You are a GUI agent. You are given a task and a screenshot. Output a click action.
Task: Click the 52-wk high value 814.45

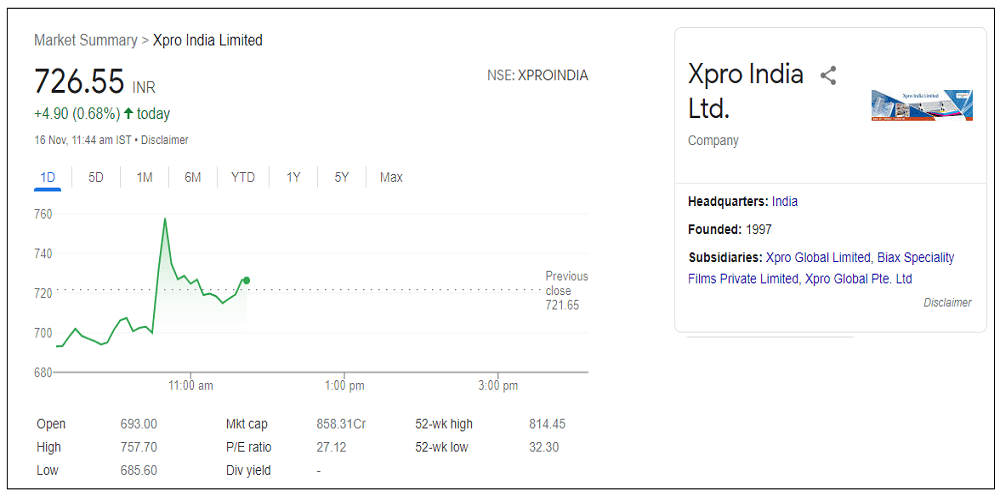547,424
